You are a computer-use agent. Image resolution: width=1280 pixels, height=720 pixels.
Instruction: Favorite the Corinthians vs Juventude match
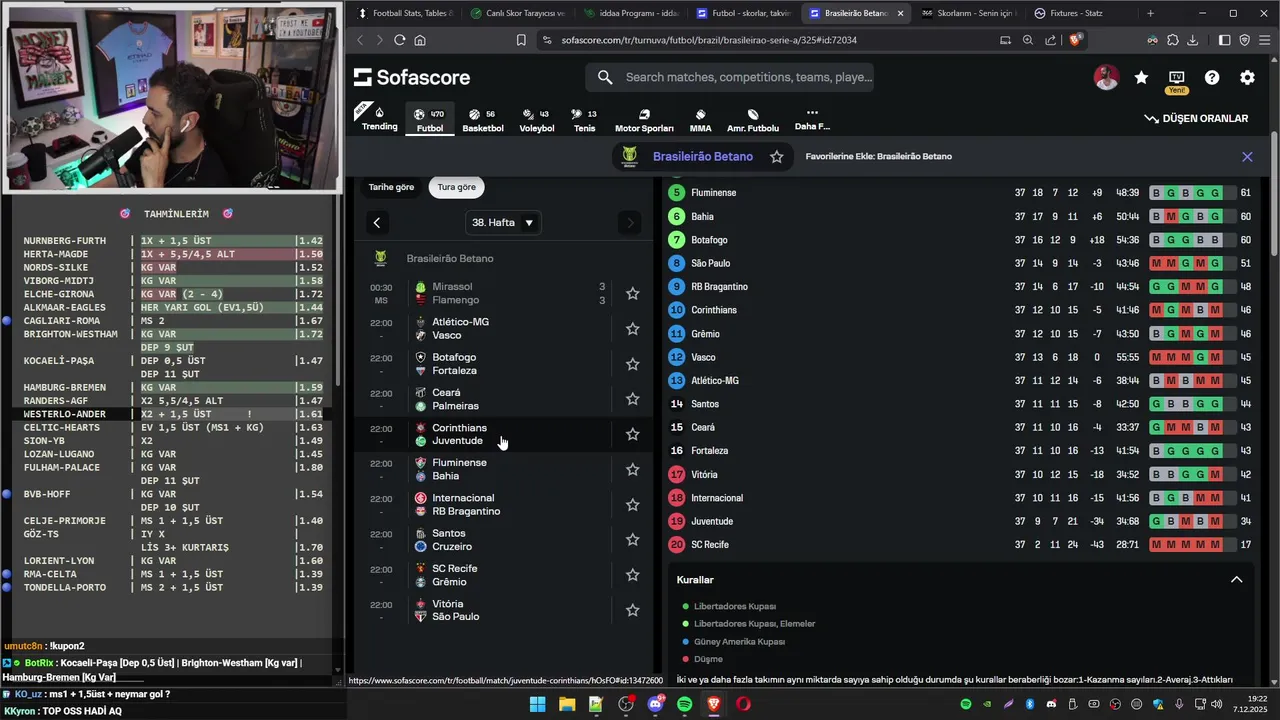632,434
